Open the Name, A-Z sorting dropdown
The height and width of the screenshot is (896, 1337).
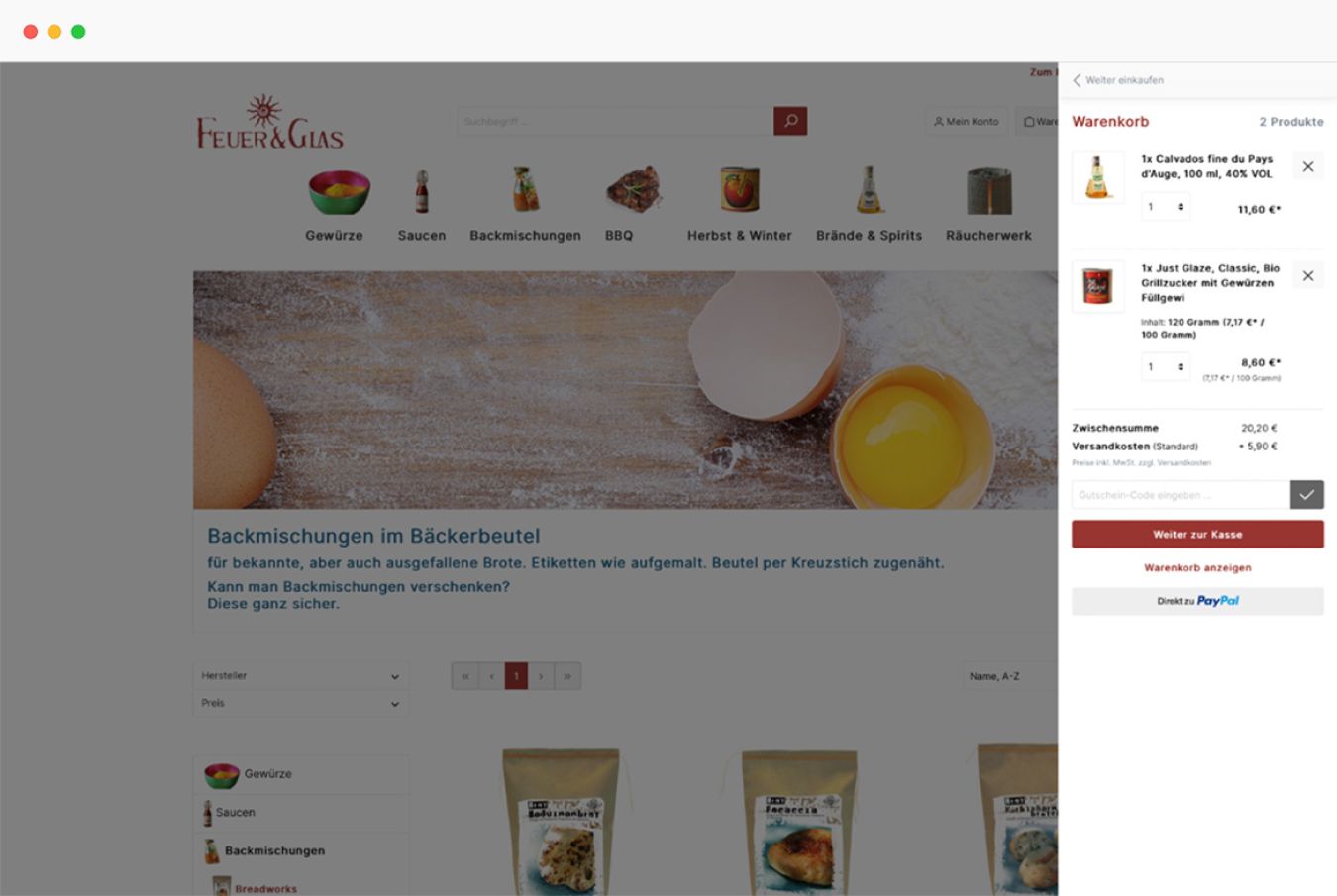1010,676
